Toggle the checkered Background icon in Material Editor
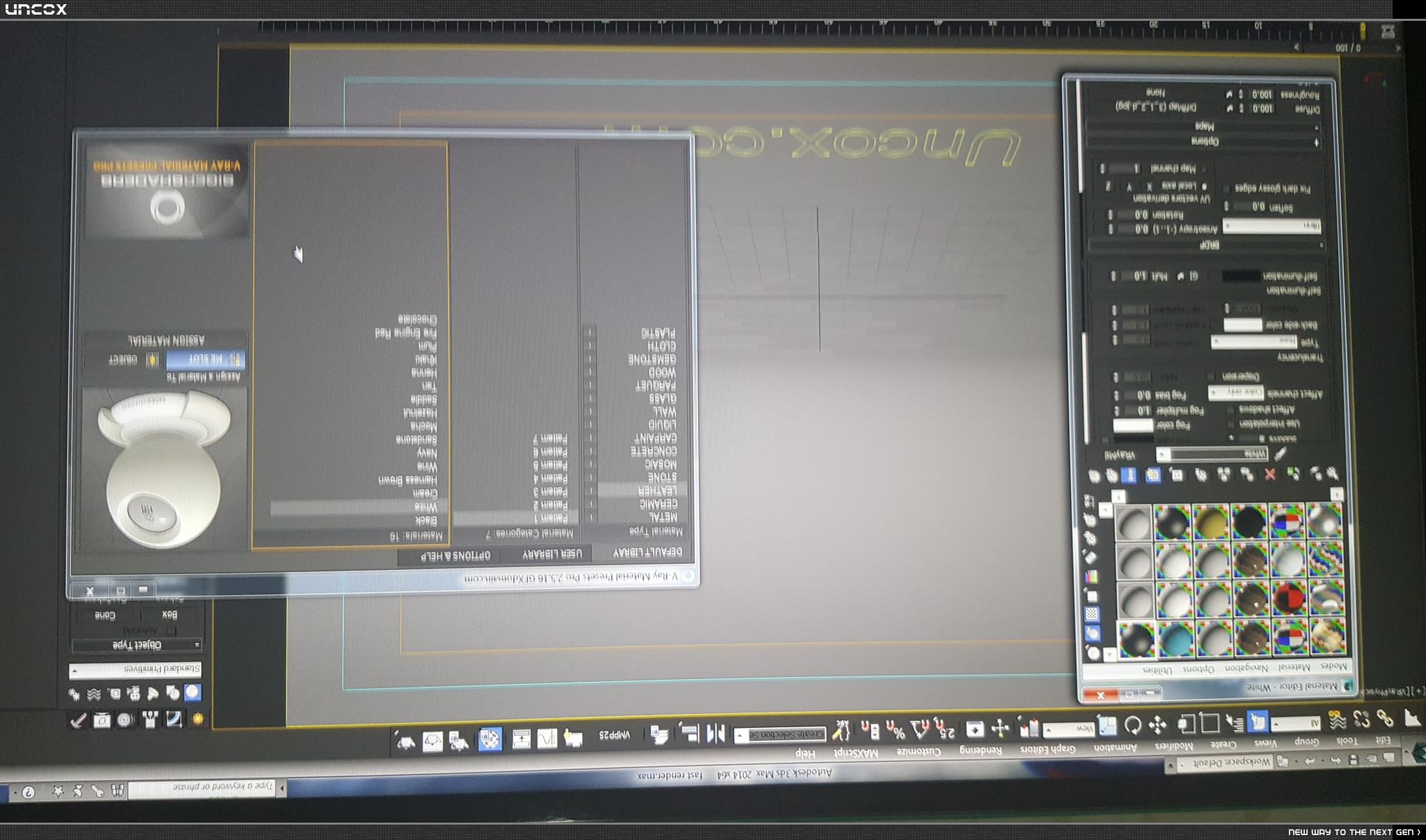Image resolution: width=1426 pixels, height=840 pixels. [1092, 614]
